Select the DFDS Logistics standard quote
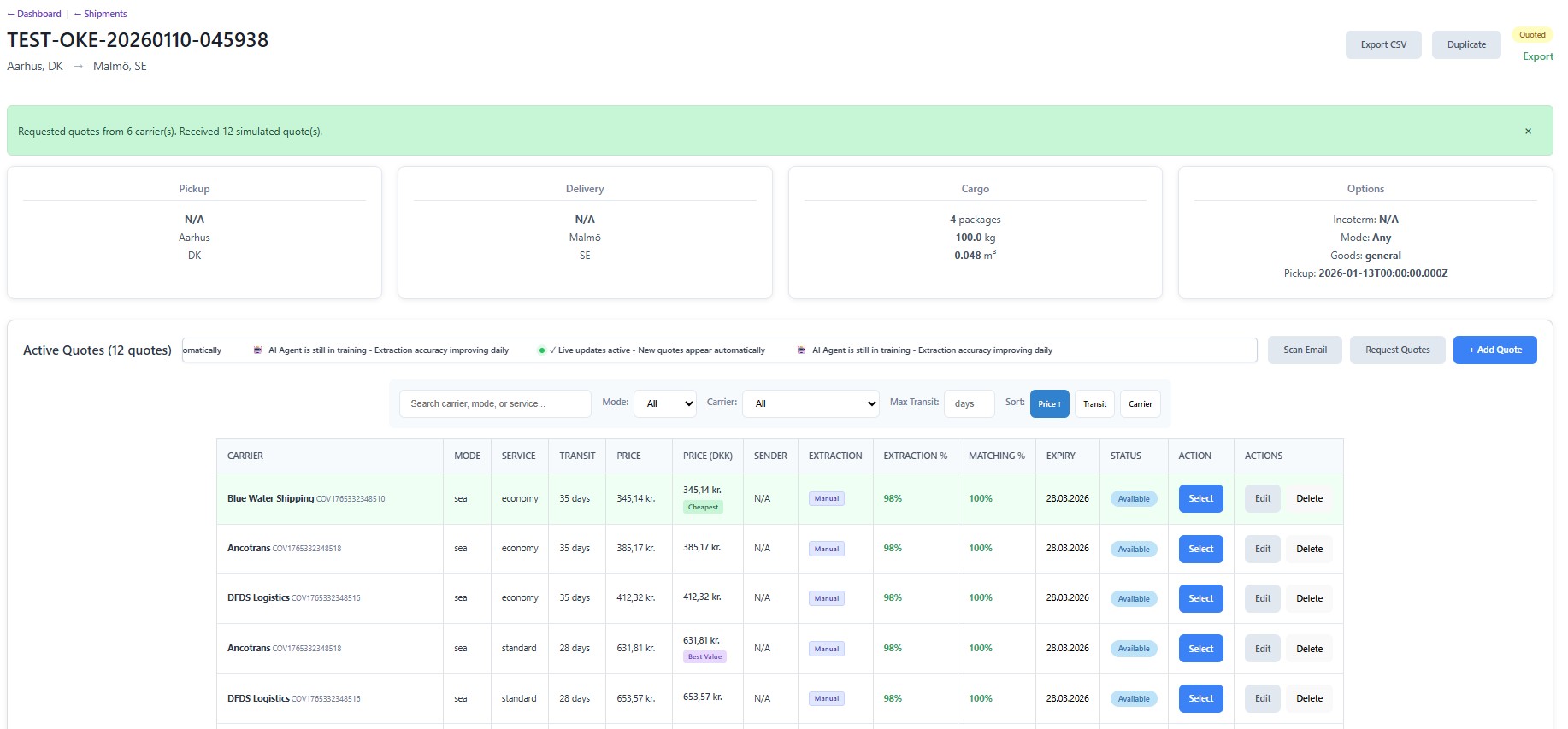 tap(1200, 698)
